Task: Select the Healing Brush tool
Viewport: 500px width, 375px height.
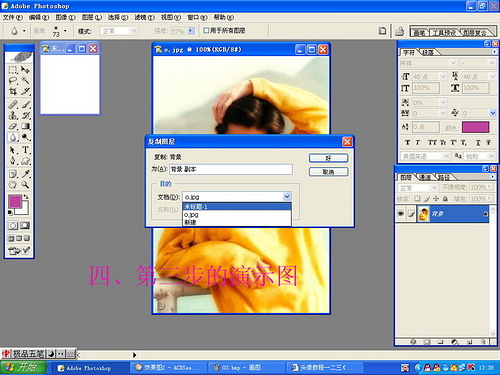Action: point(13,105)
